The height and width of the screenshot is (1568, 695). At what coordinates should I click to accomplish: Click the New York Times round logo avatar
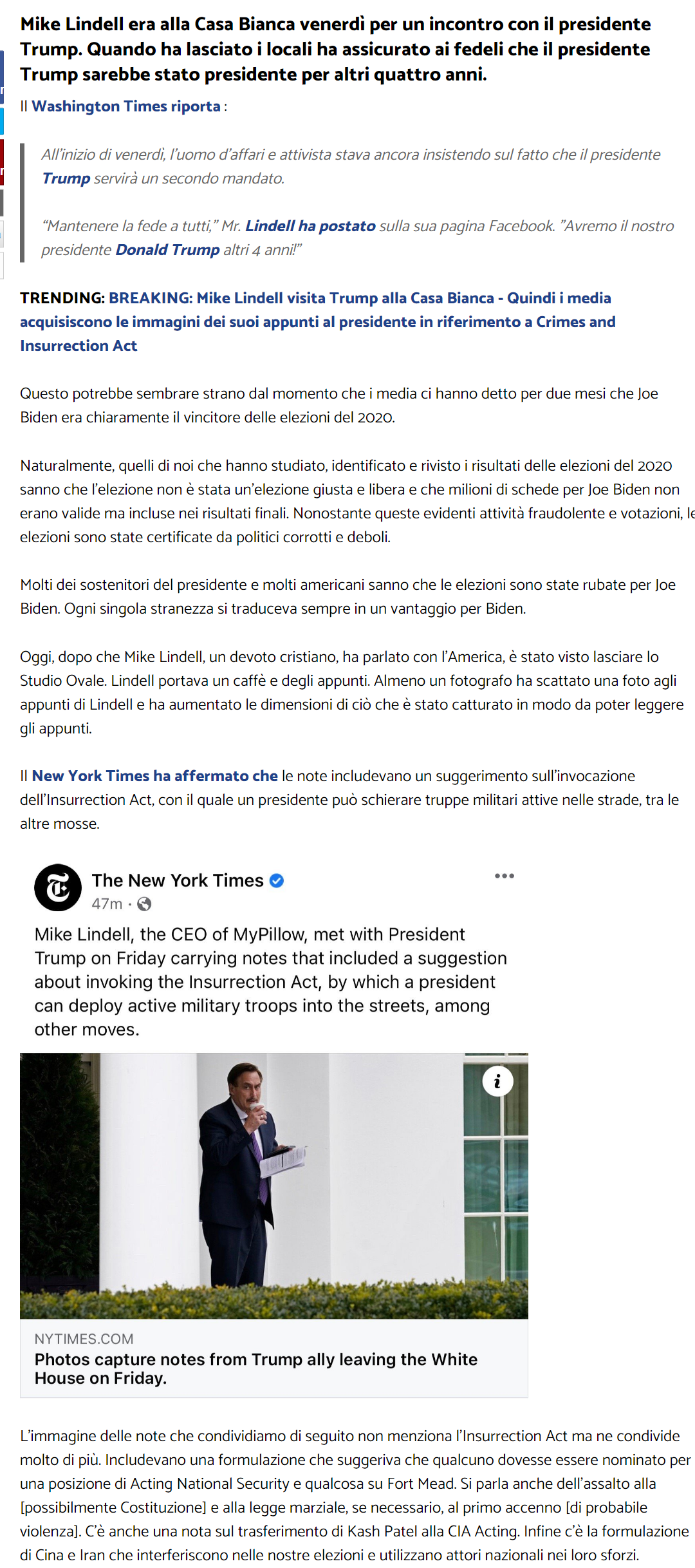pyautogui.click(x=58, y=887)
